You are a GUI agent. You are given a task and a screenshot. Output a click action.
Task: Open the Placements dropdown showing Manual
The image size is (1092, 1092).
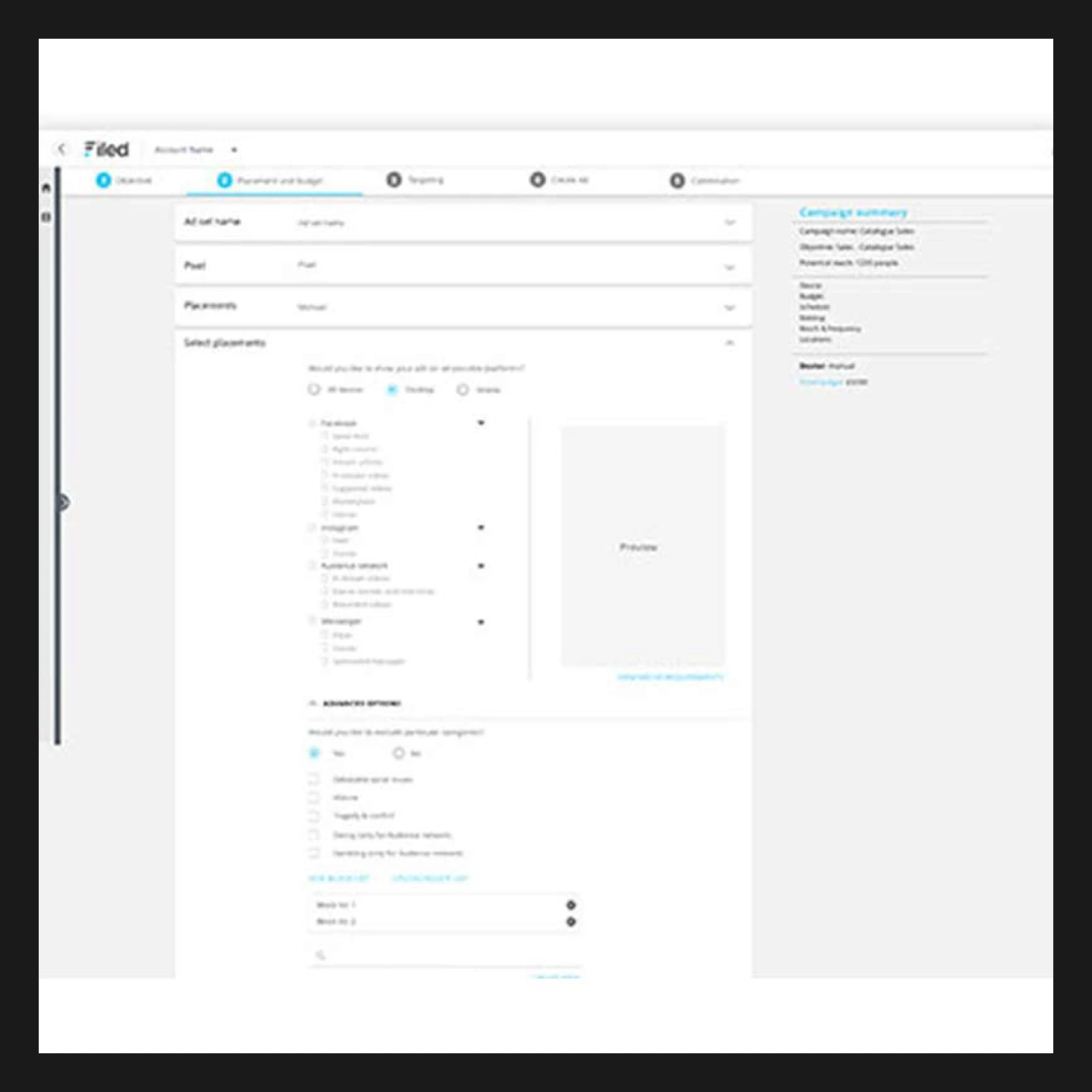(x=729, y=308)
